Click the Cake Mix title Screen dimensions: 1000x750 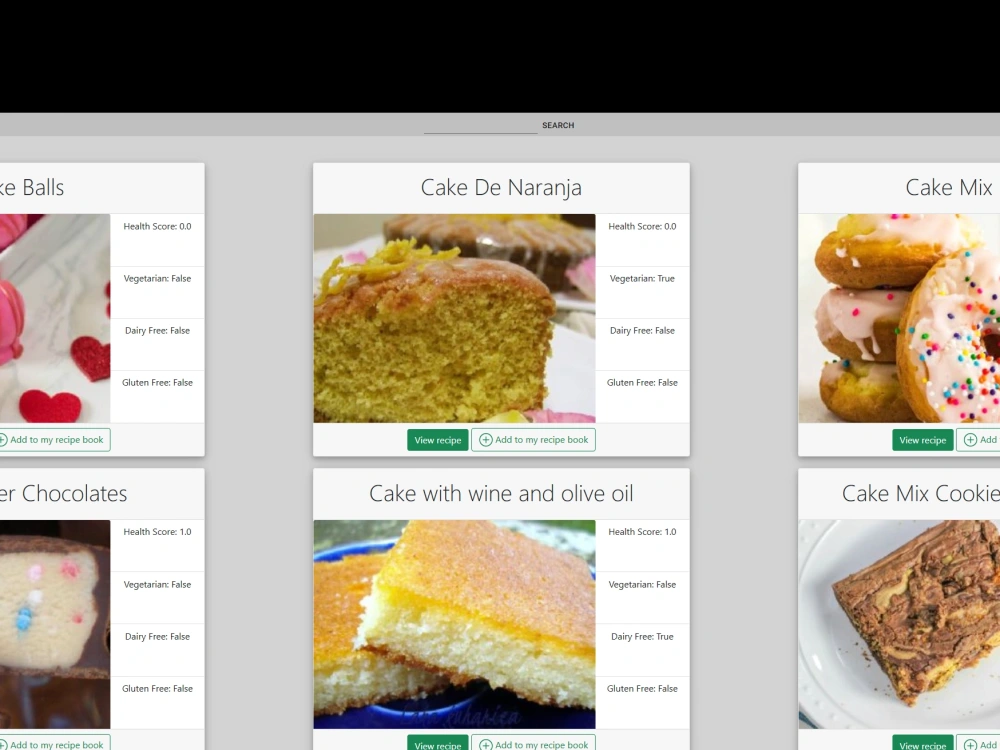948,187
